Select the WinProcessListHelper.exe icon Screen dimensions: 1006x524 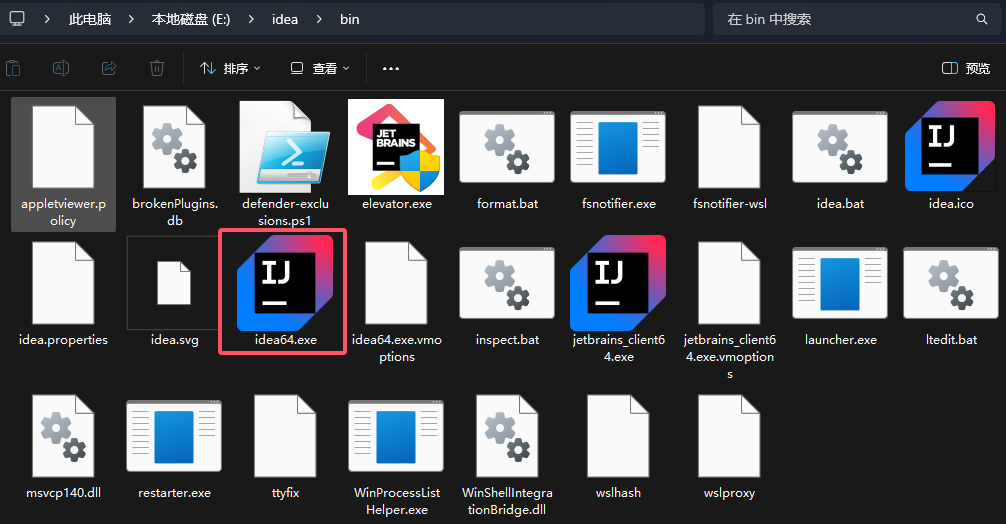[x=396, y=436]
